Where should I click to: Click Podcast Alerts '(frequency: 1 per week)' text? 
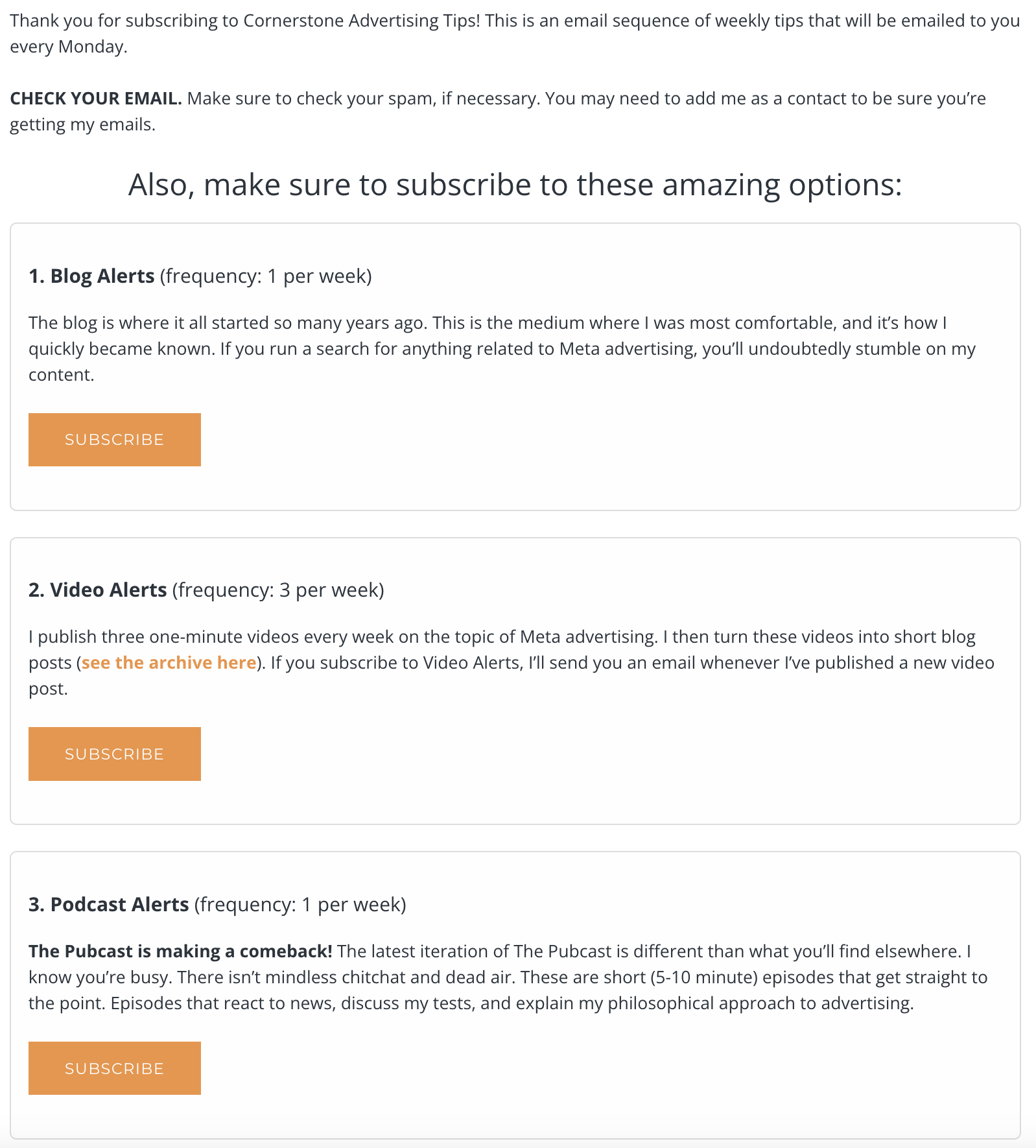300,905
